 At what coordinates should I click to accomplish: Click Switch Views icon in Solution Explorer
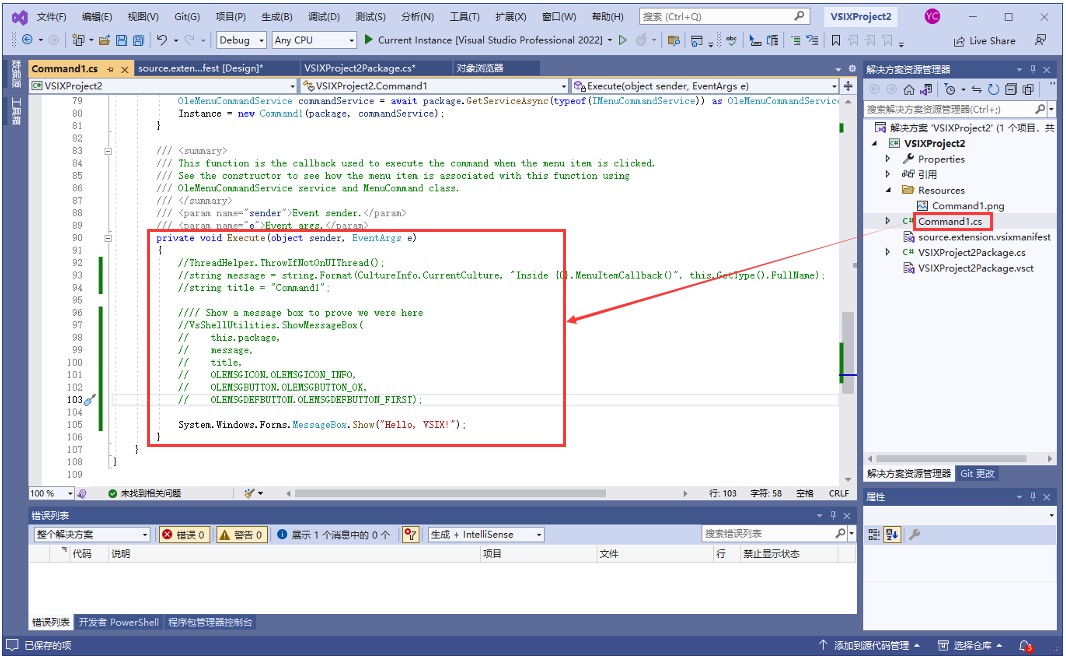point(926,89)
